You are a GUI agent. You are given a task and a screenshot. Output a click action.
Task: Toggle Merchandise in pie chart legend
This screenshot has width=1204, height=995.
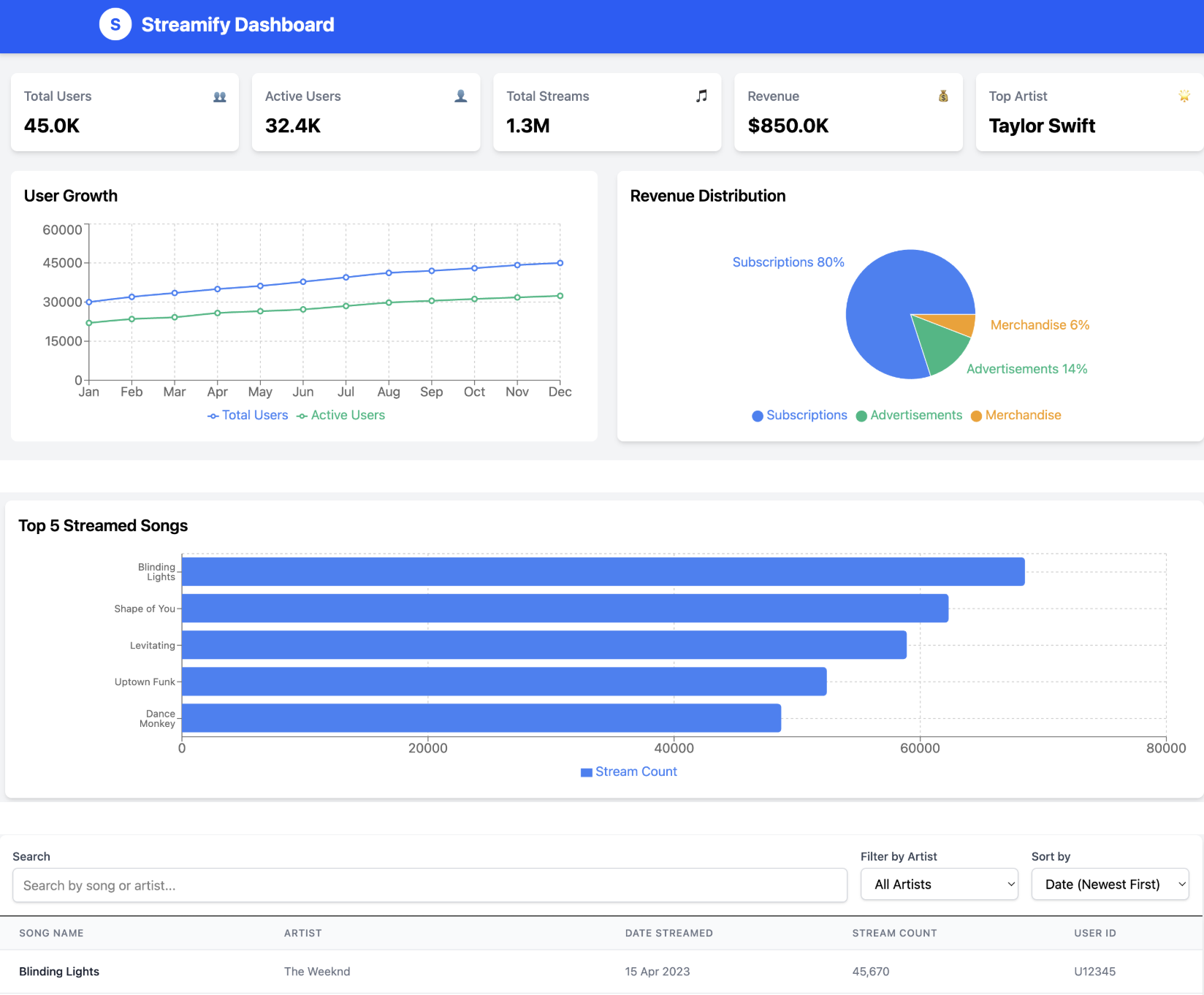coord(1016,415)
